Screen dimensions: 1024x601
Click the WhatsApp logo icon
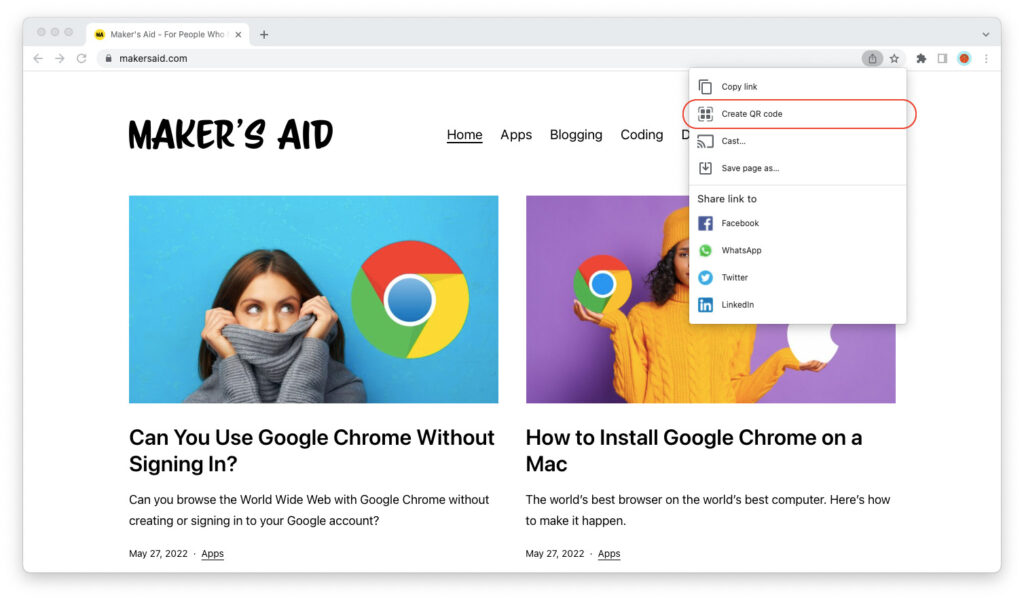[x=705, y=250]
